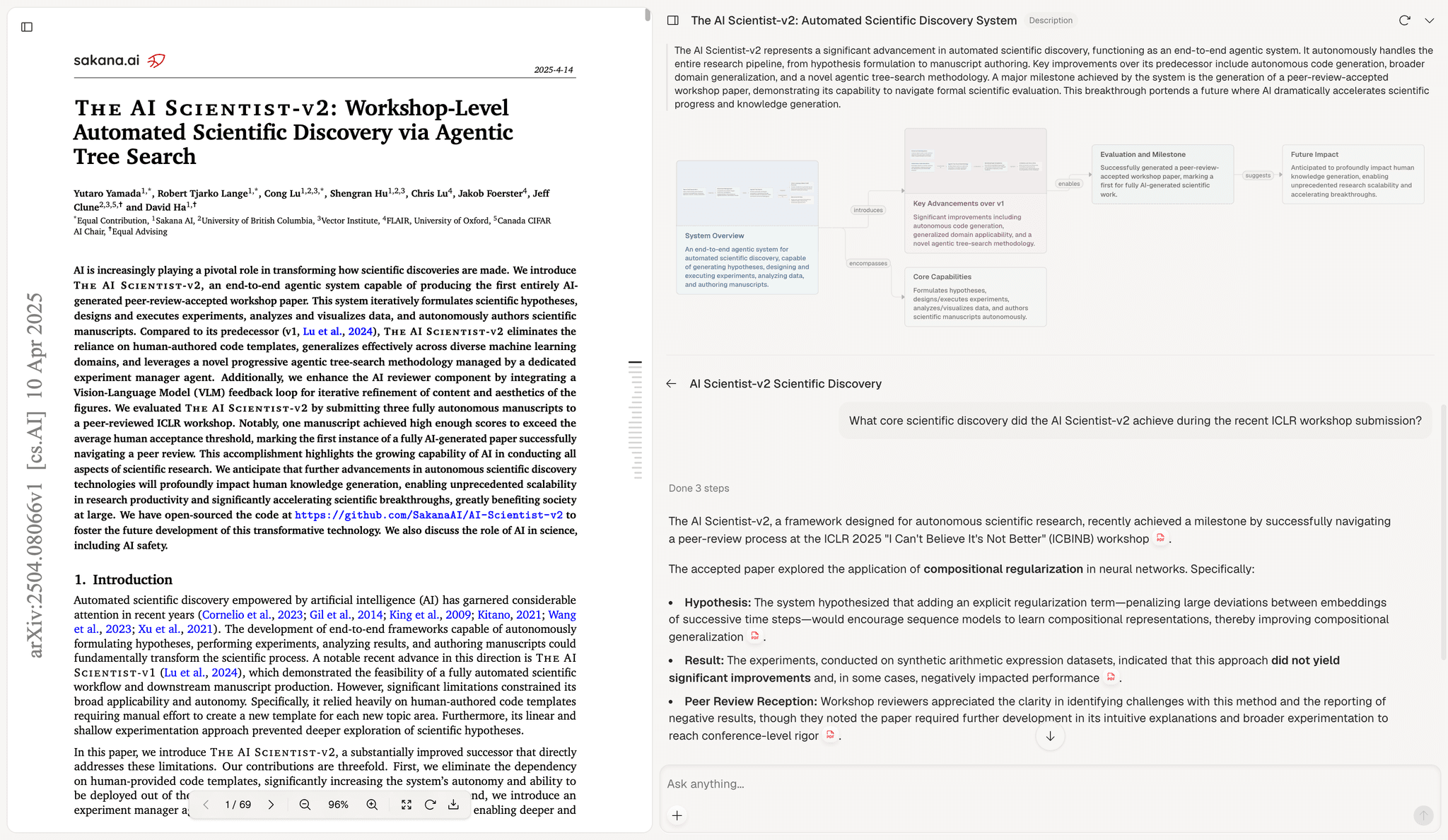Click the 'enables' edge label

[x=1068, y=184]
